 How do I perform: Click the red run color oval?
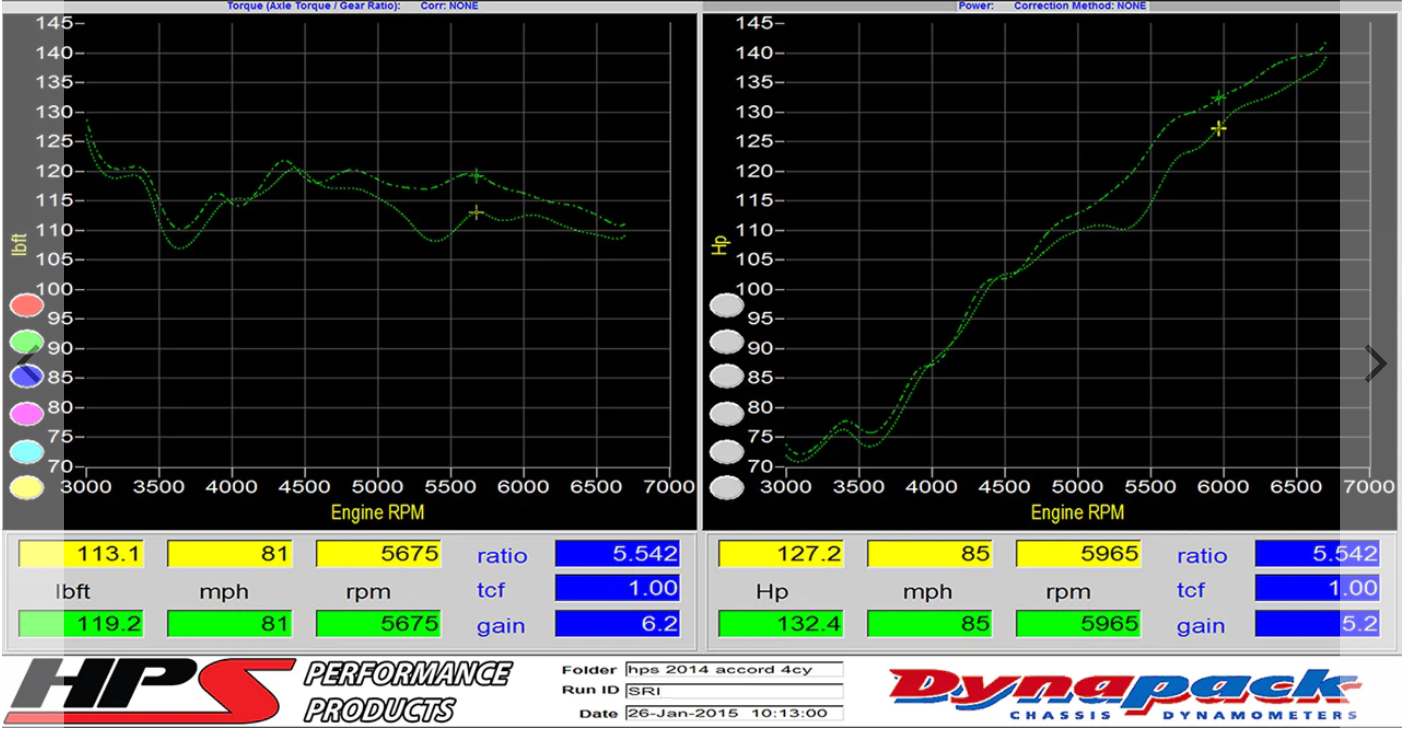pos(26,305)
